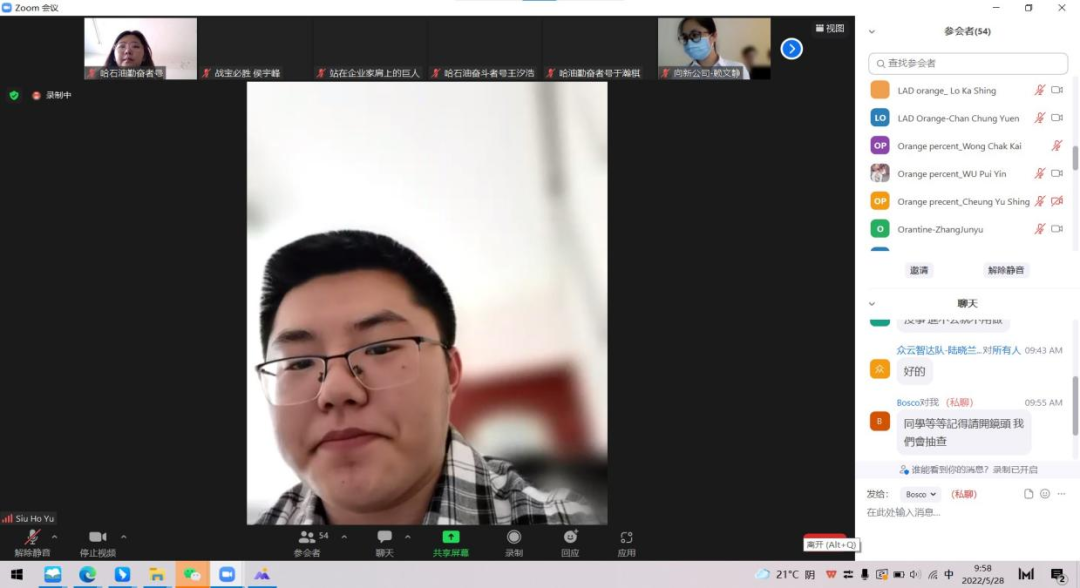1080x588 pixels.
Task: Click the Invite (邀请) button
Action: (918, 270)
